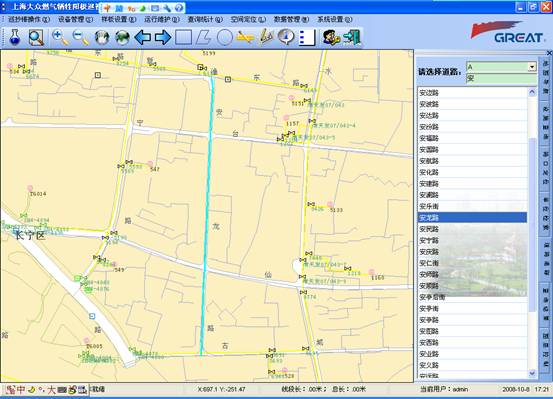Click the user with key icon
553x399 pixels.
[332, 37]
